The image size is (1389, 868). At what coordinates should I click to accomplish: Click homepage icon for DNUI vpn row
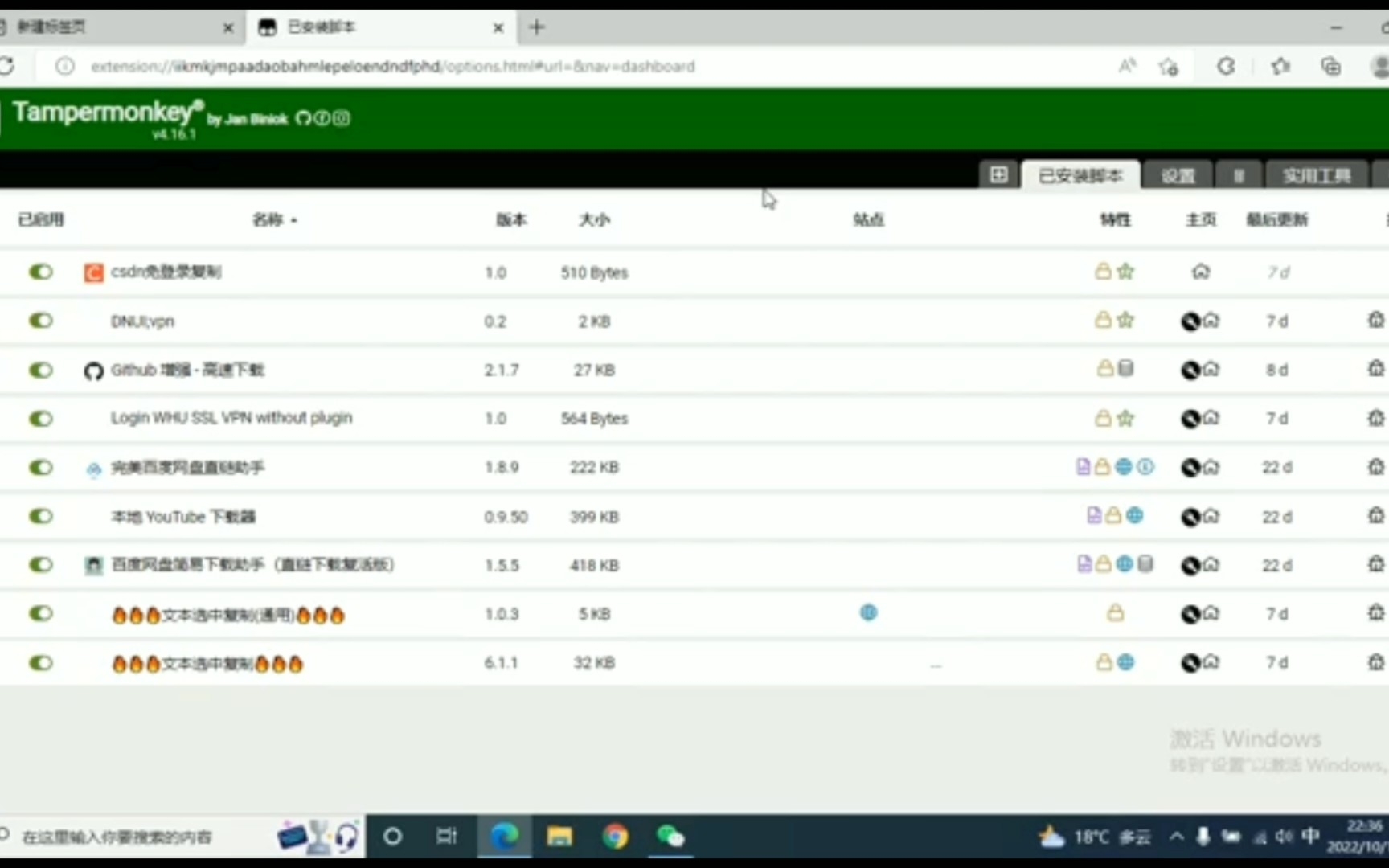(x=1211, y=321)
